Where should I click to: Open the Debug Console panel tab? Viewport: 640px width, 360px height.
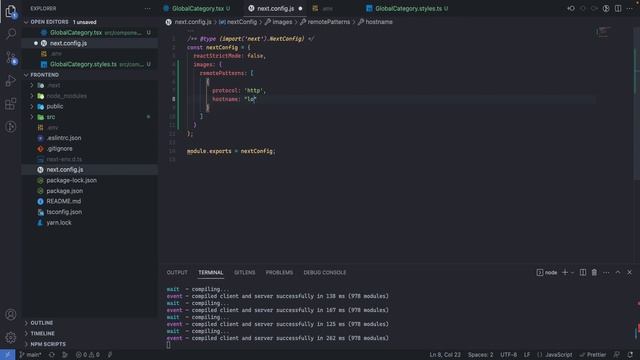coord(324,272)
